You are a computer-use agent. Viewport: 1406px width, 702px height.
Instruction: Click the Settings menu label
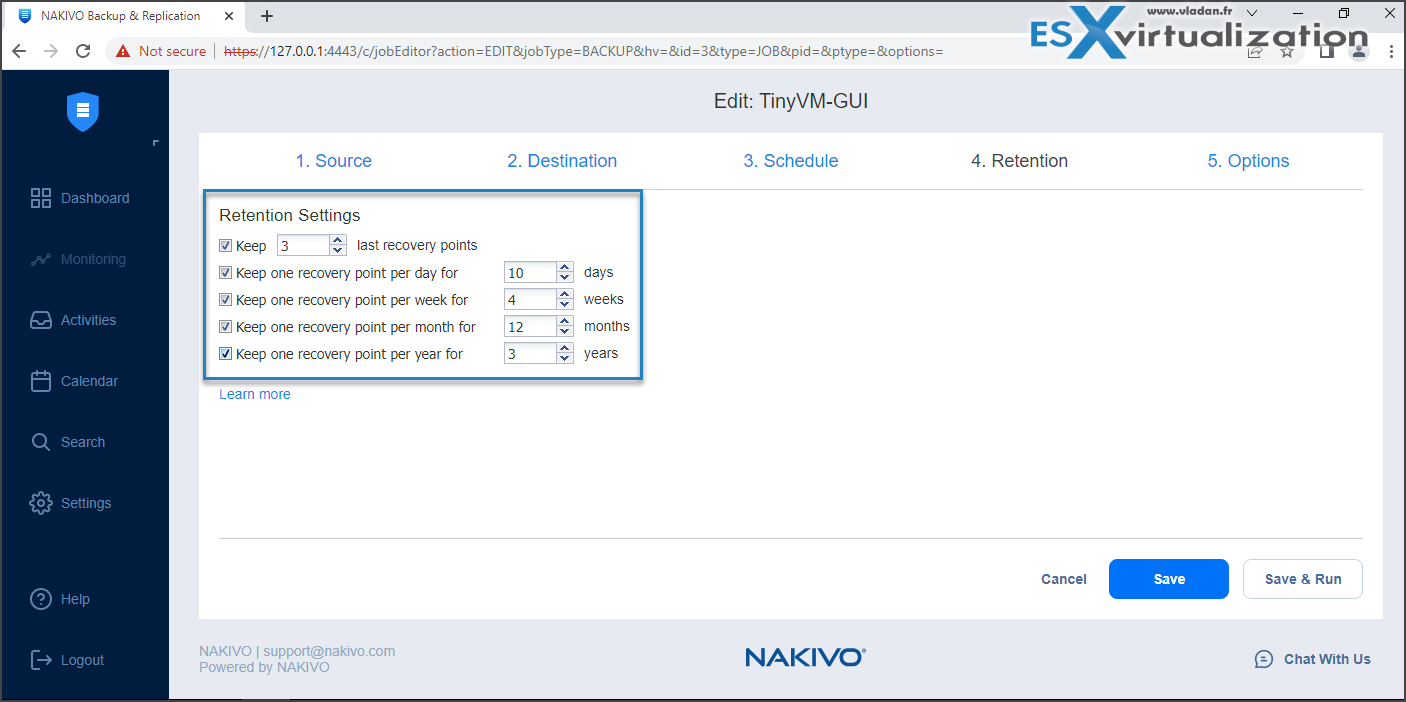(86, 503)
